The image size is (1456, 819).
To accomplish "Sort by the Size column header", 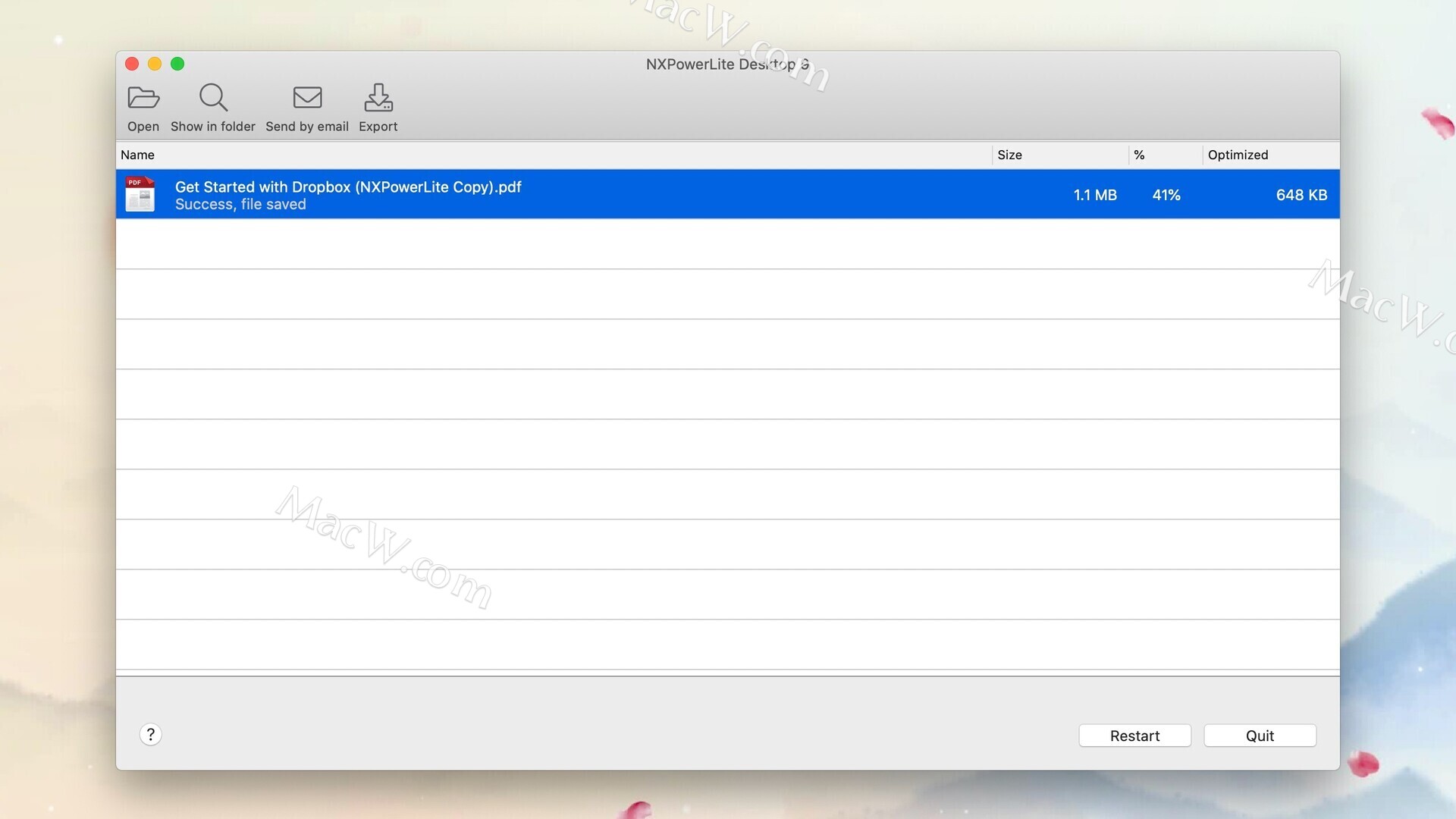I will [x=1060, y=155].
